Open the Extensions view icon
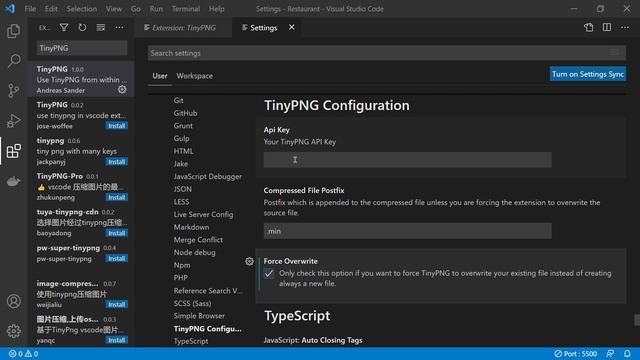Image resolution: width=640 pixels, height=360 pixels. pyautogui.click(x=13, y=151)
